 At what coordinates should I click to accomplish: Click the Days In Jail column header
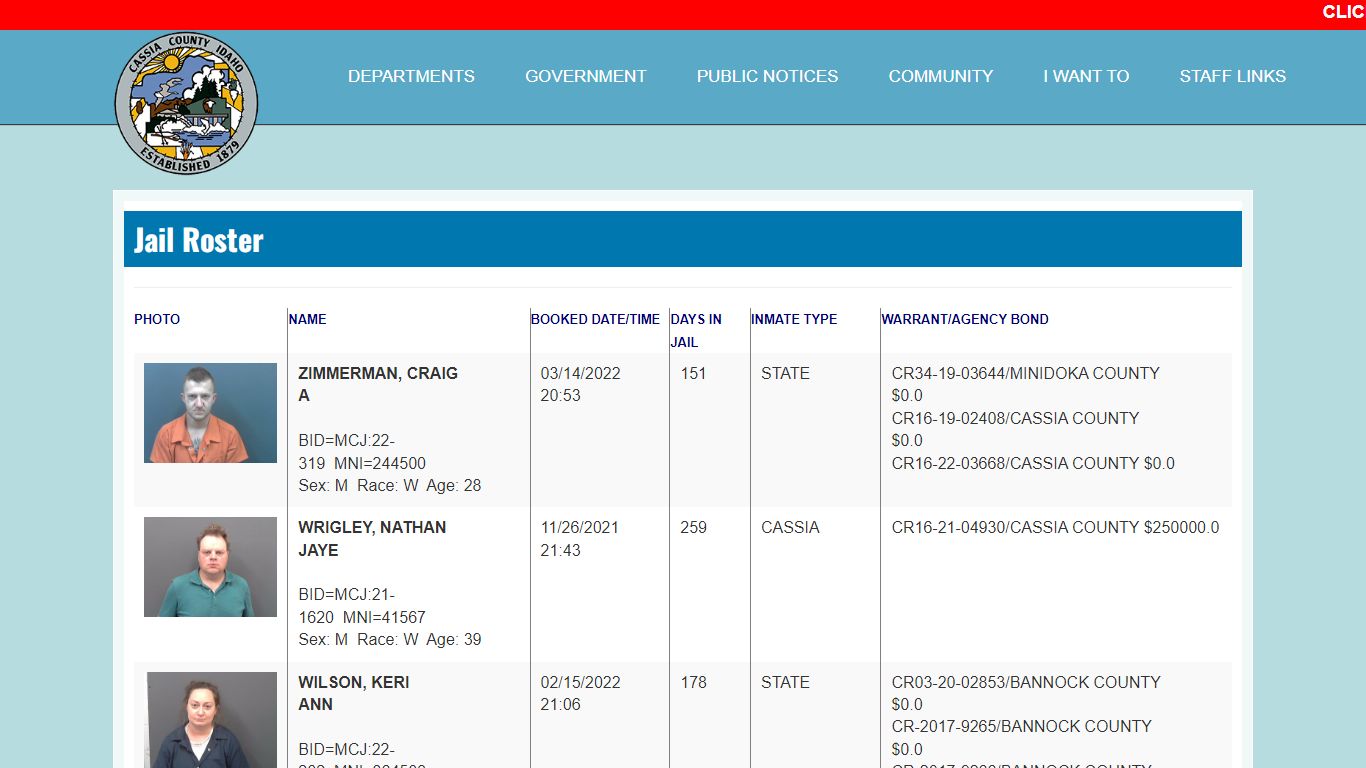(697, 330)
